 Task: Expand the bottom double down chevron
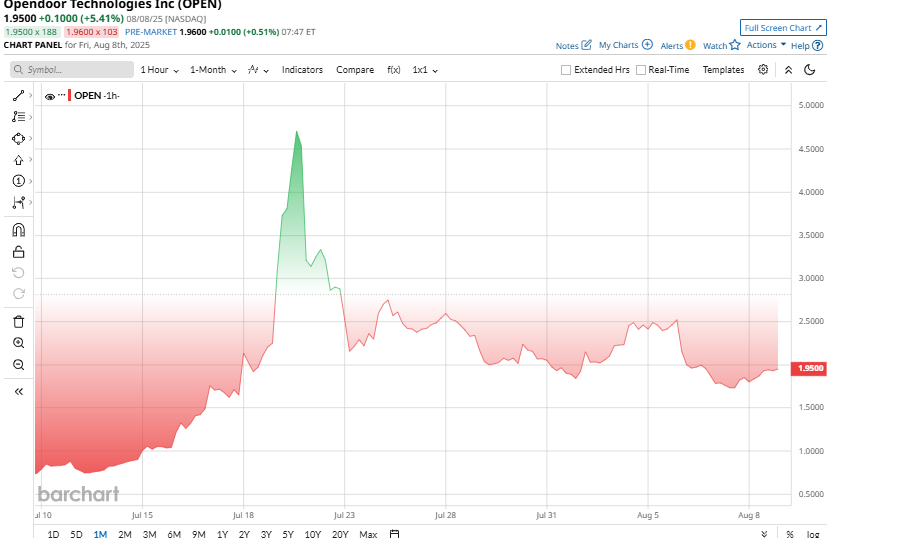point(764,534)
